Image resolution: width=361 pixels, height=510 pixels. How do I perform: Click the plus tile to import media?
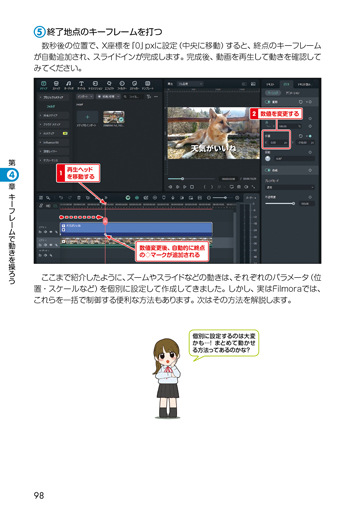click(87, 117)
